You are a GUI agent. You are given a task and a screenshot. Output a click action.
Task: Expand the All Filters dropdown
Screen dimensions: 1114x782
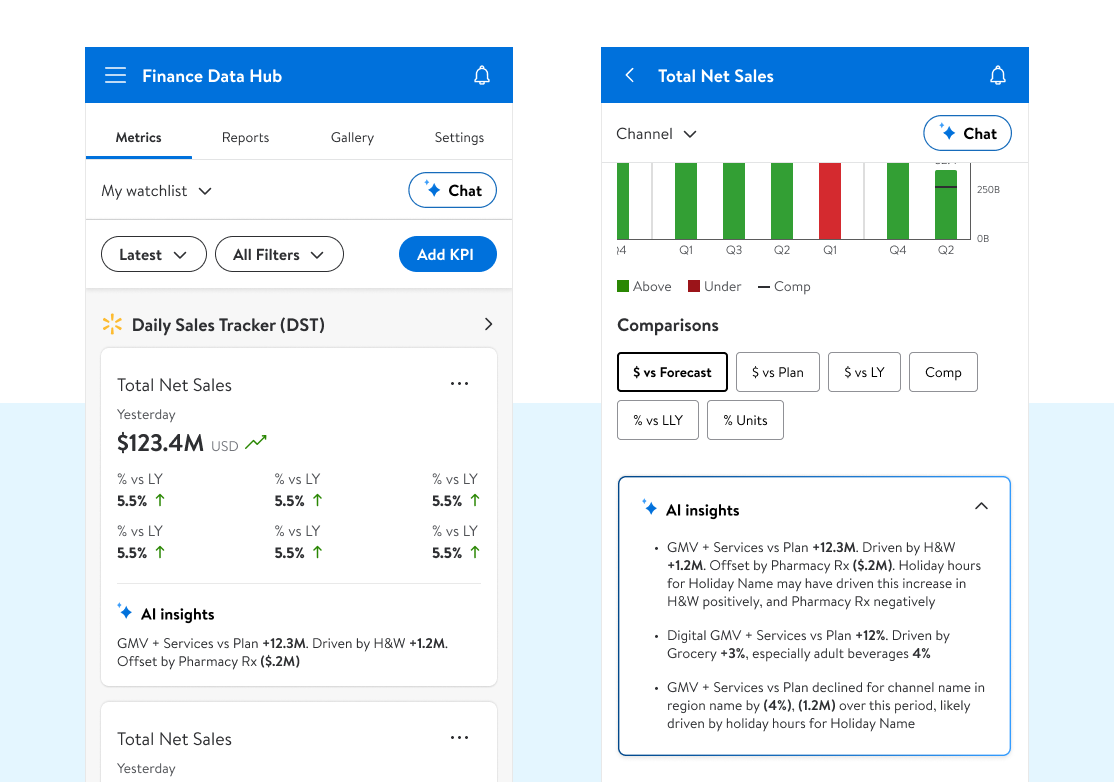coord(279,255)
